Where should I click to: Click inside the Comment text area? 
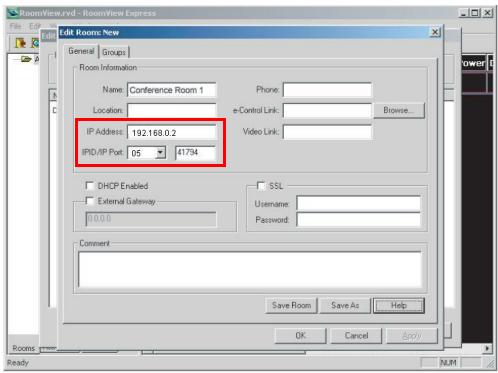pos(250,270)
